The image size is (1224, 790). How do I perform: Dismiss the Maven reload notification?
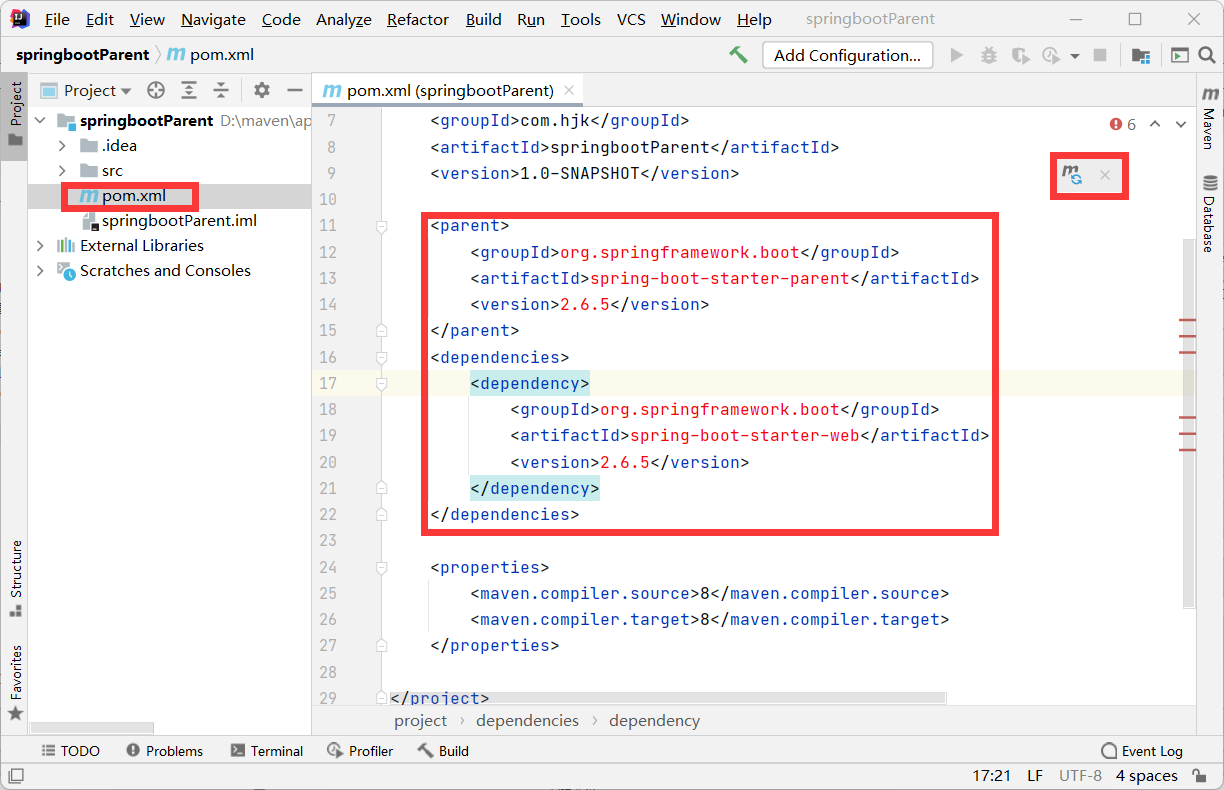click(1105, 175)
